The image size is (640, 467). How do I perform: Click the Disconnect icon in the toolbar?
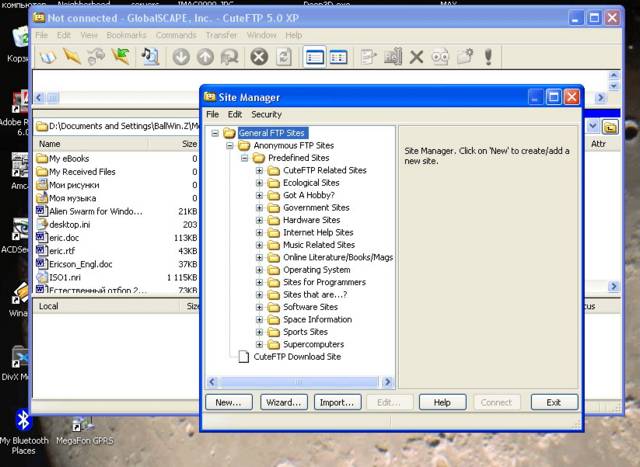[96, 57]
